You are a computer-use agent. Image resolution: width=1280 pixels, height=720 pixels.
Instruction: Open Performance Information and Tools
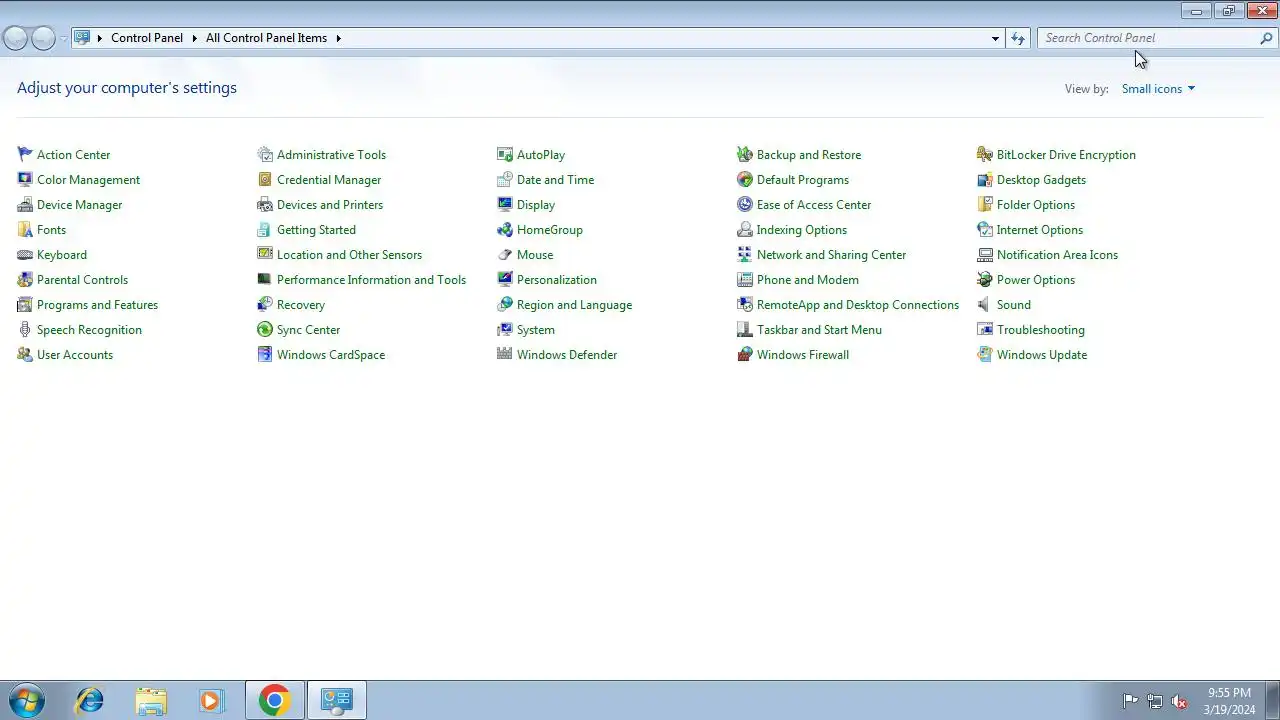(371, 279)
